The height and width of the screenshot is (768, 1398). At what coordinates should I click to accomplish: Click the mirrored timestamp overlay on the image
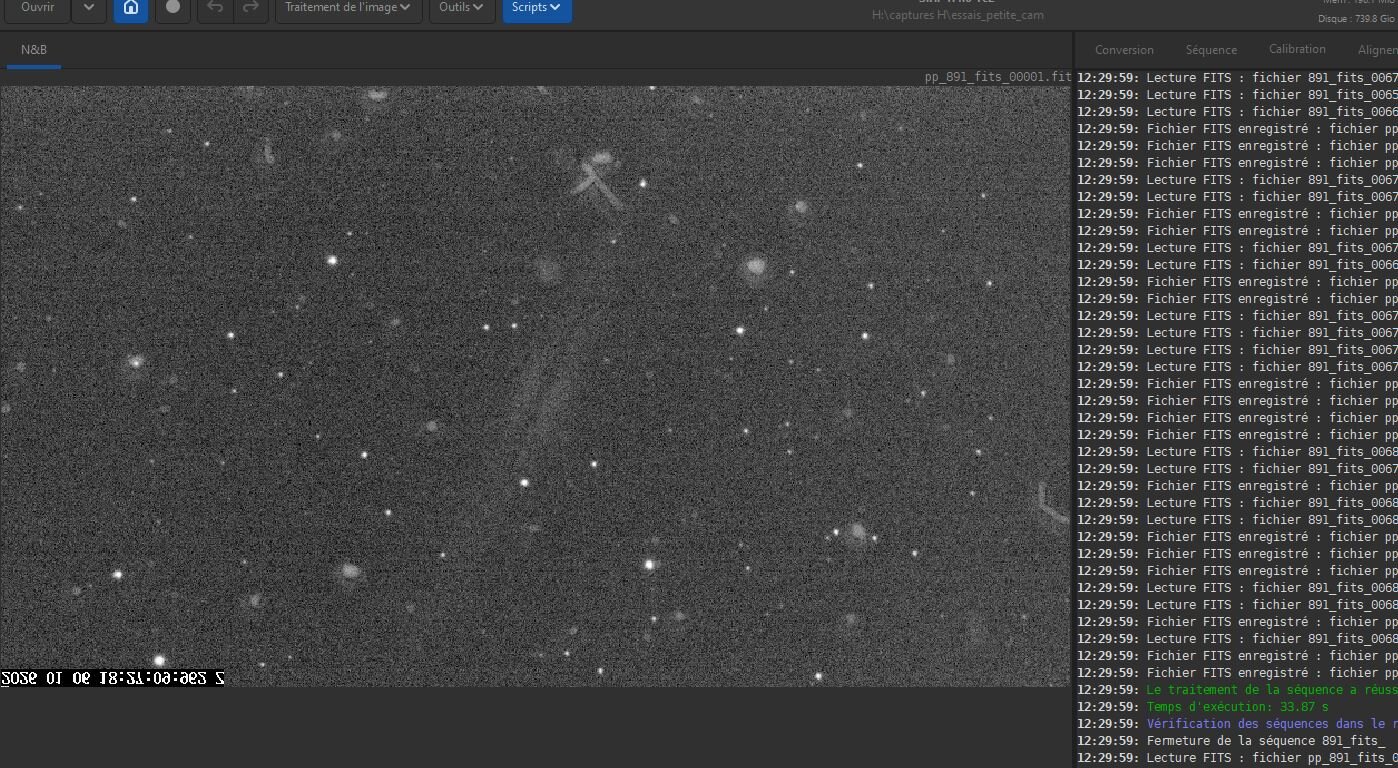(112, 678)
